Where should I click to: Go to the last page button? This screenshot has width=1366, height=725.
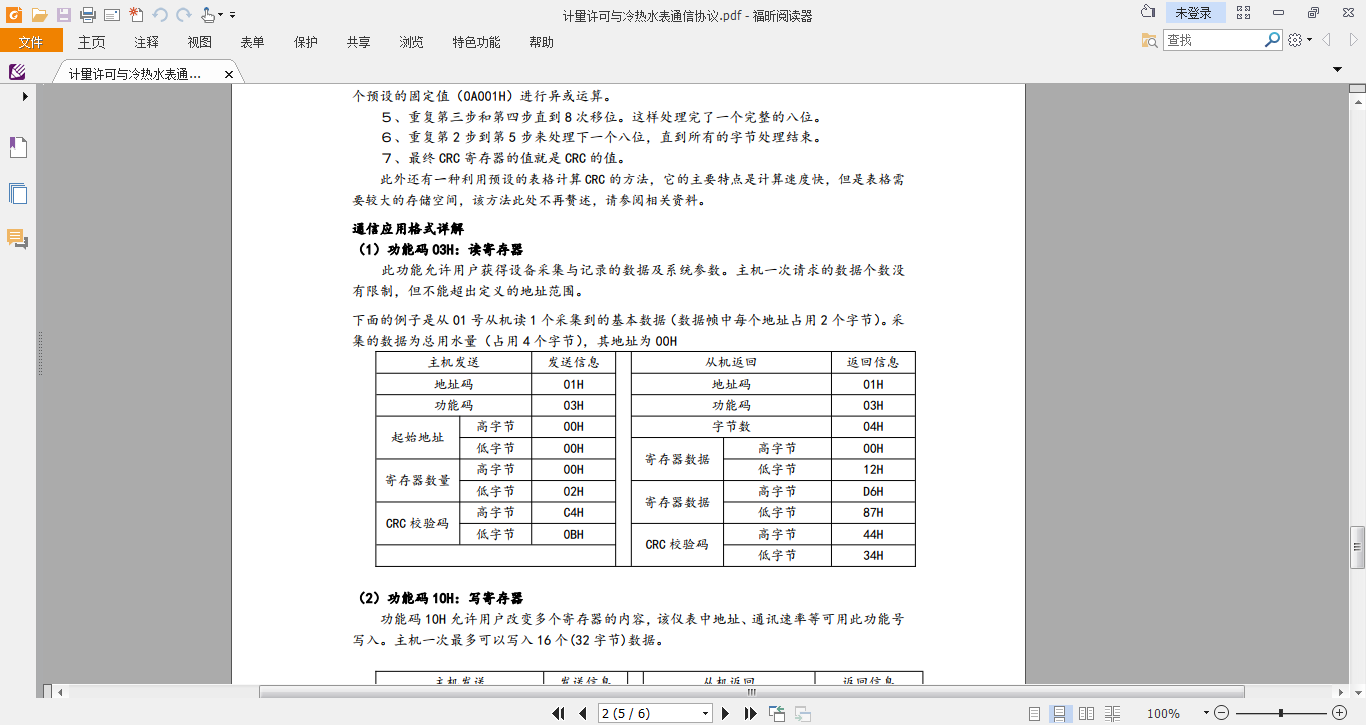750,713
